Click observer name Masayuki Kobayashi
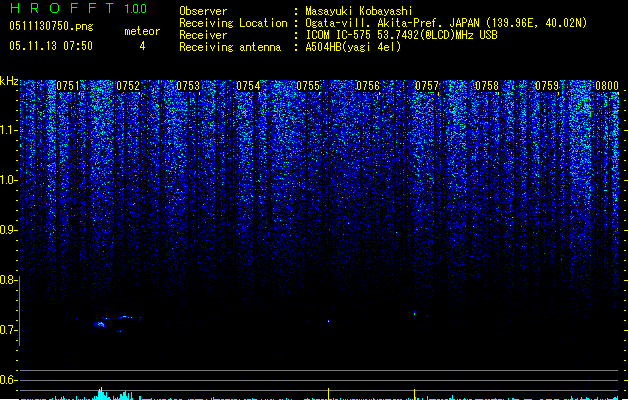This screenshot has height=400, width=629. tap(359, 11)
